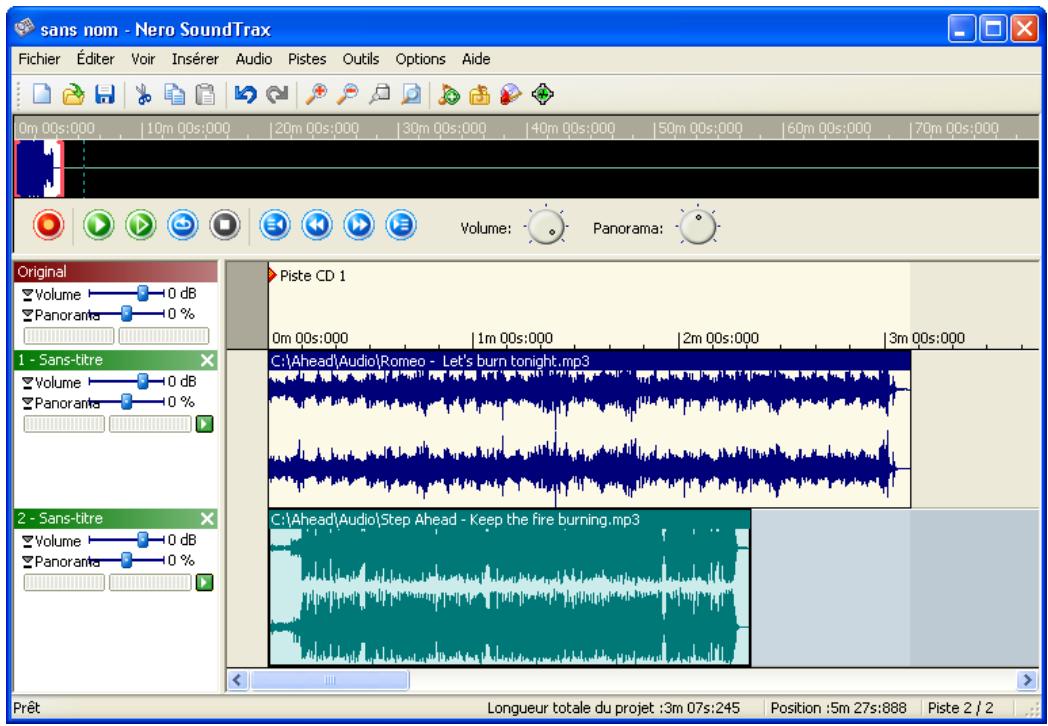
Task: Open the Voir menu
Action: tap(143, 59)
